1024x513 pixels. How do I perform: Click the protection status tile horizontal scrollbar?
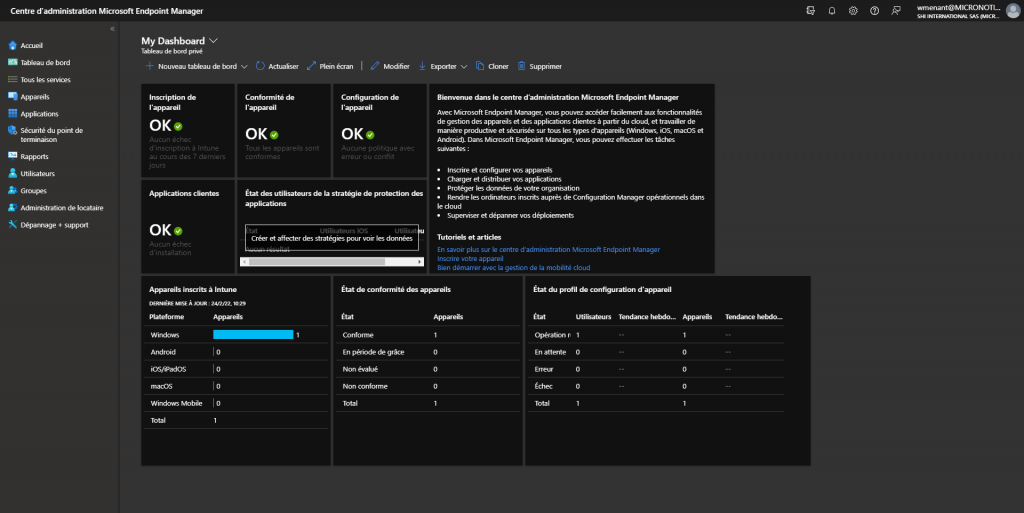pyautogui.click(x=315, y=261)
